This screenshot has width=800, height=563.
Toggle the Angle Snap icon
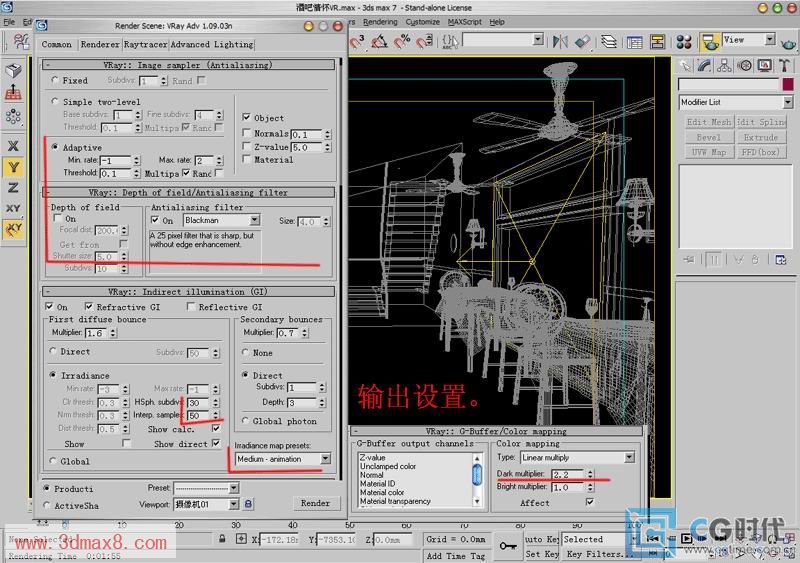[379, 41]
